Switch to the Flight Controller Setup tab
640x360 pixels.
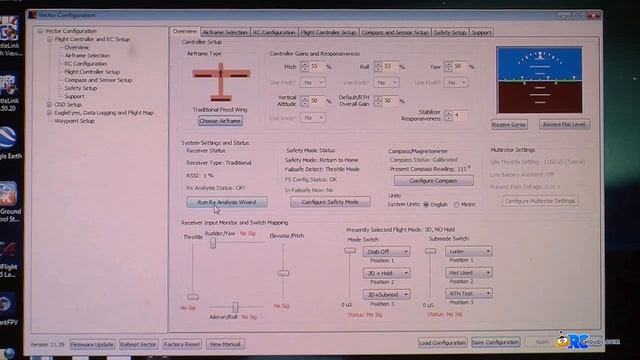329,32
